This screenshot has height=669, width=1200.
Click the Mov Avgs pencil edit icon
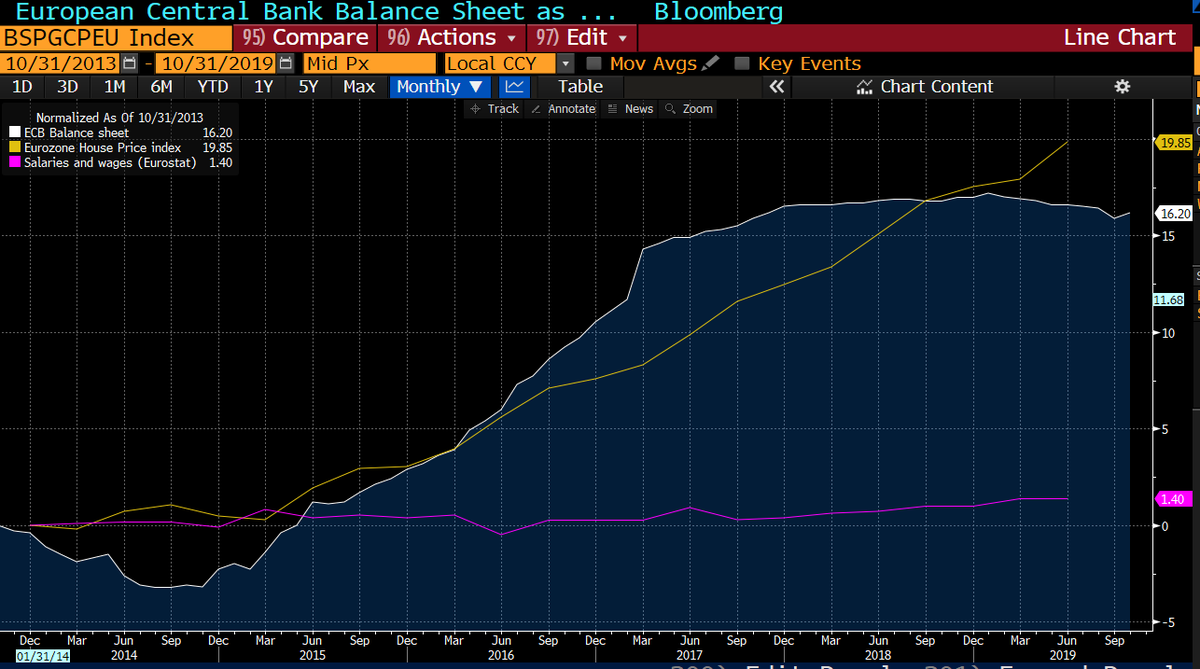[x=710, y=63]
